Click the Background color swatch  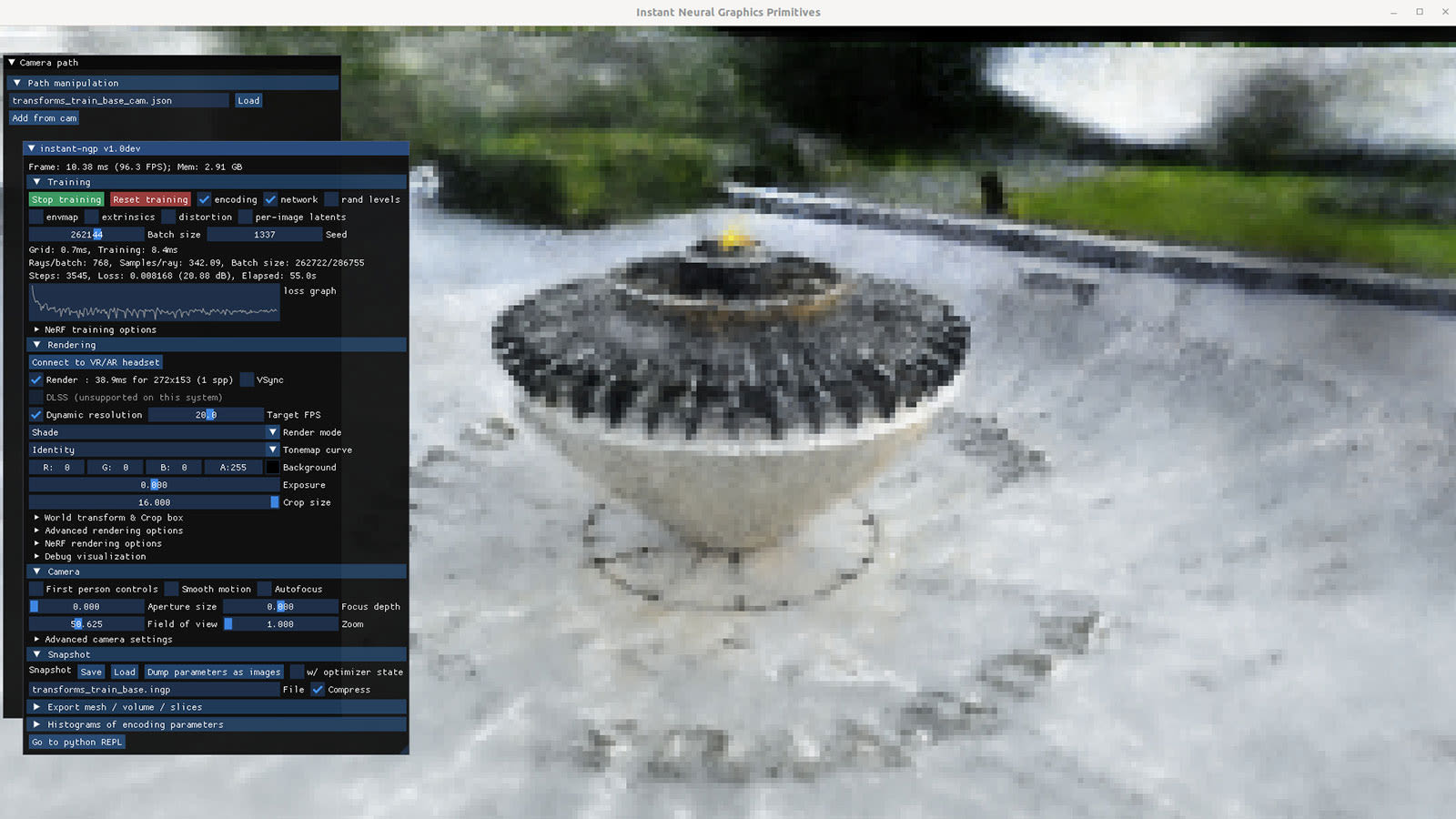272,467
